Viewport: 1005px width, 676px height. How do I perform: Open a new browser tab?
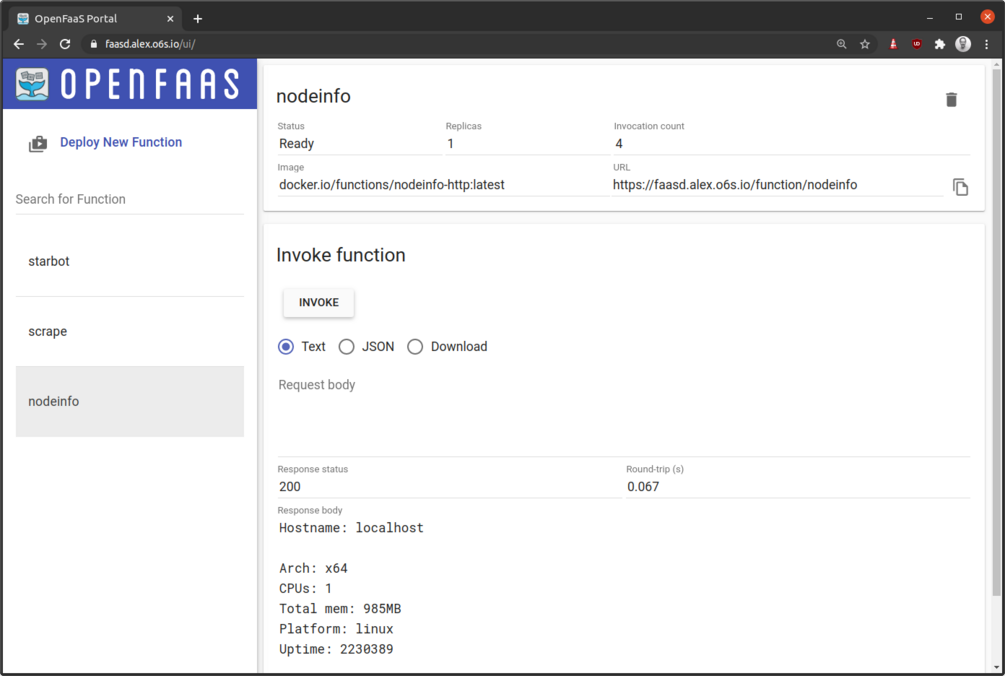tap(197, 19)
